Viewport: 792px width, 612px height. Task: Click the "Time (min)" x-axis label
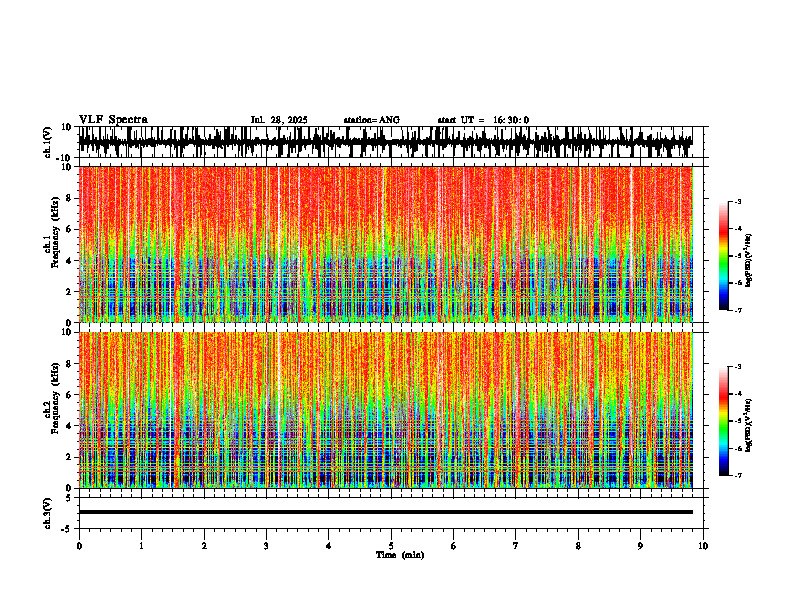400,555
